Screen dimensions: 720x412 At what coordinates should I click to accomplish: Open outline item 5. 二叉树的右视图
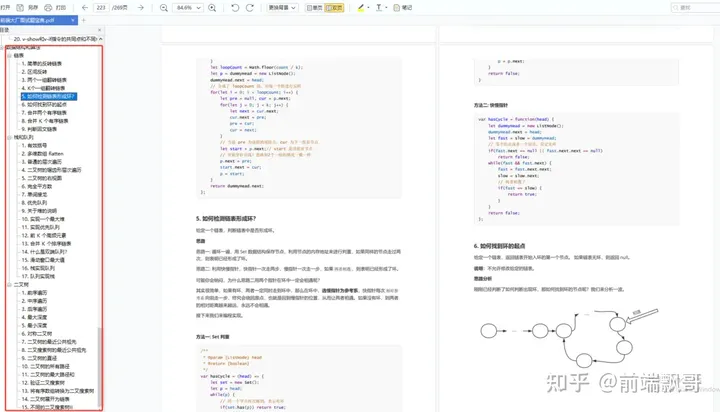[x=41, y=178]
